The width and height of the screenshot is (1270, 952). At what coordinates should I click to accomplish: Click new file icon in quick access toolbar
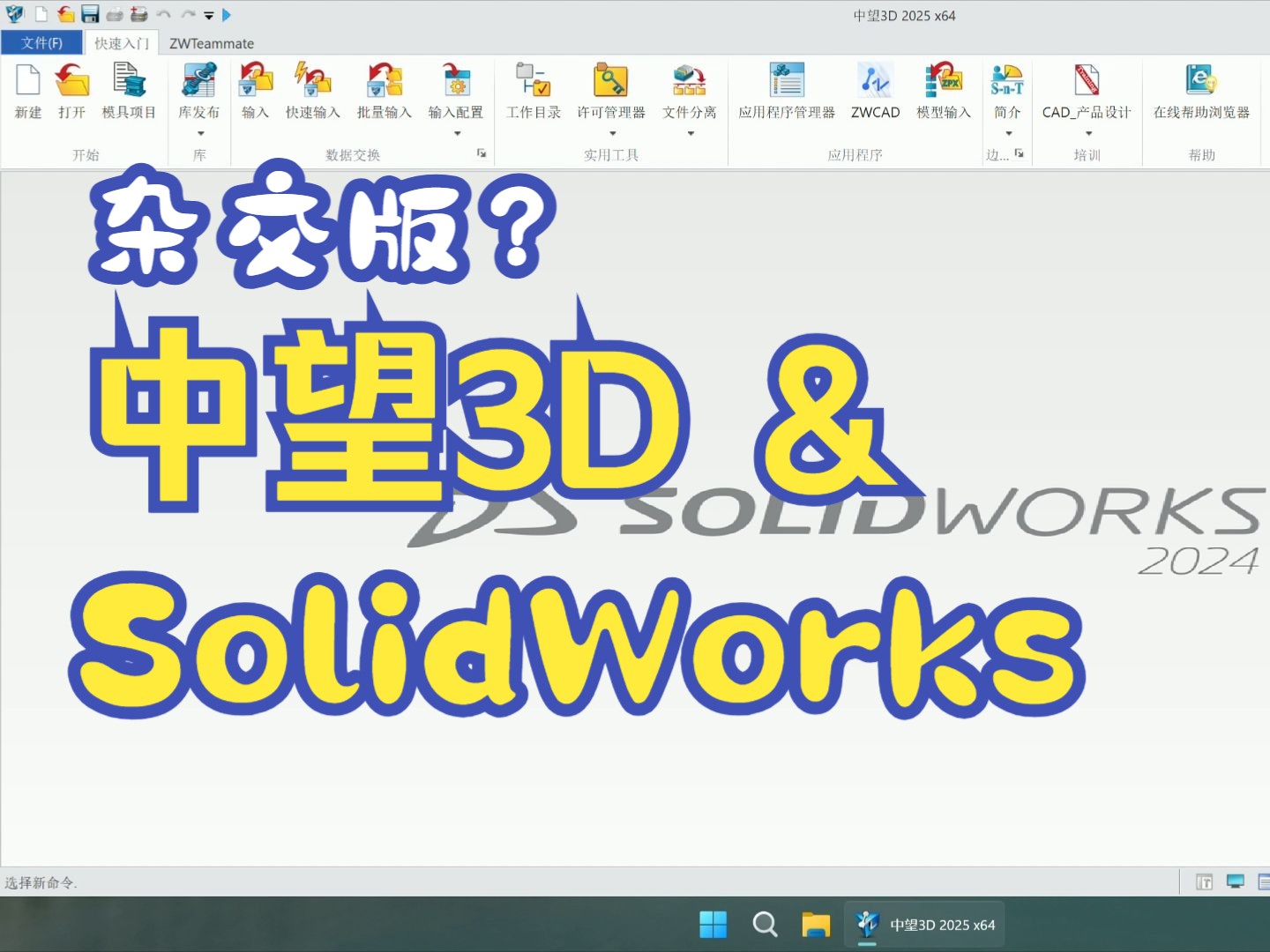[41, 14]
